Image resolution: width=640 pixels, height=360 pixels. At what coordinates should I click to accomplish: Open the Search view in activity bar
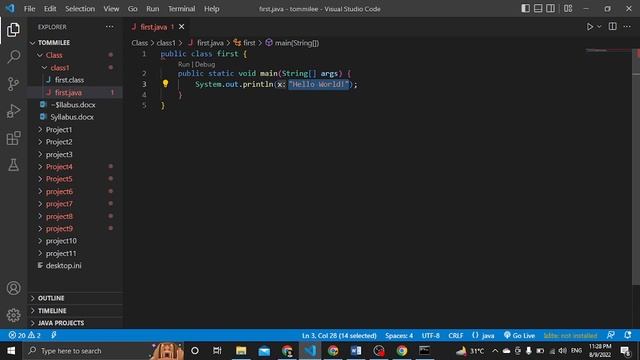13,57
